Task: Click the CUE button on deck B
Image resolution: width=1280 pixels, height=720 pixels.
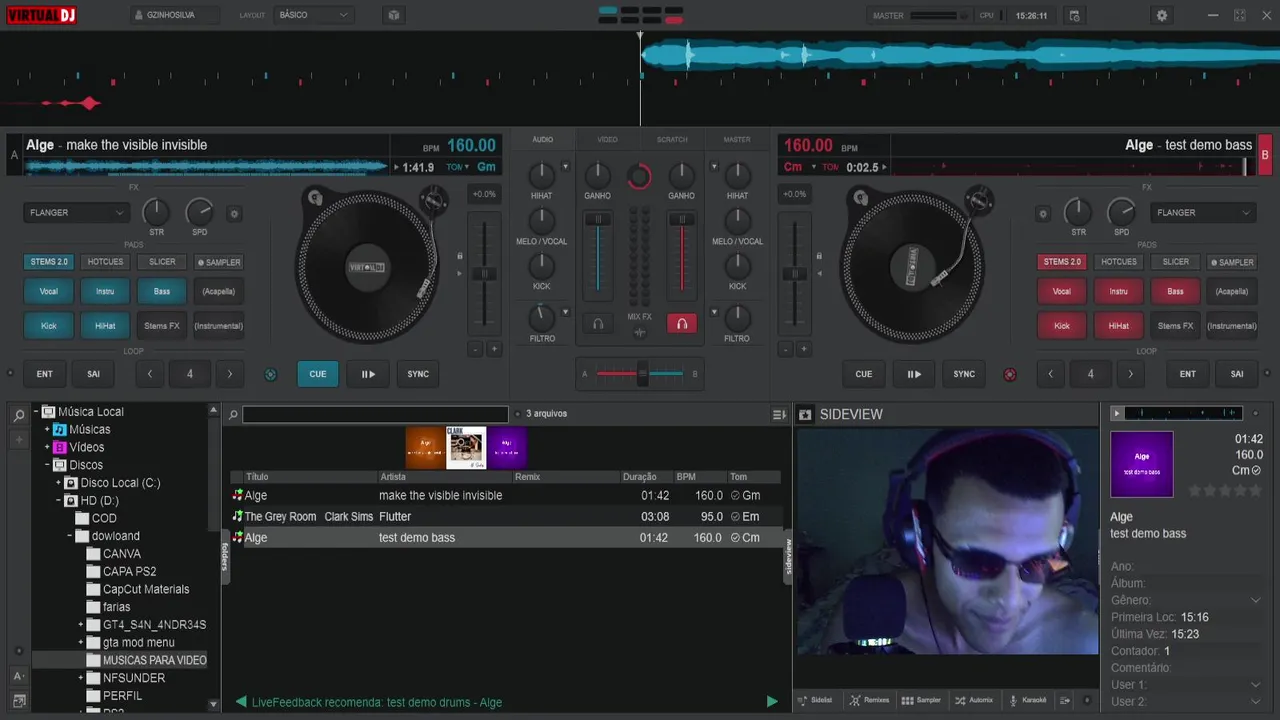Action: 864,374
